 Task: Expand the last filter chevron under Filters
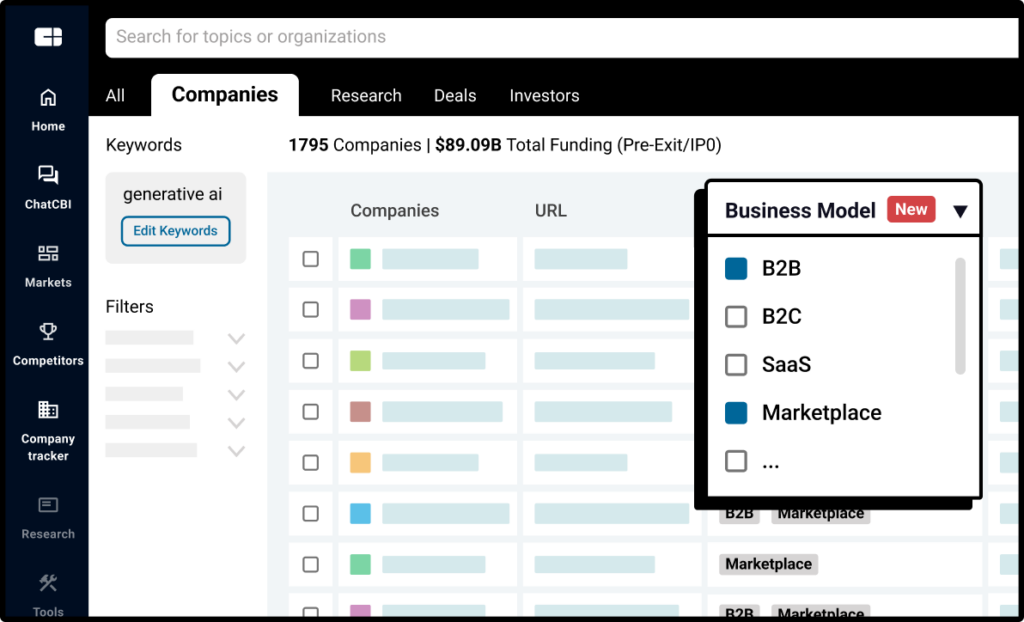click(236, 451)
